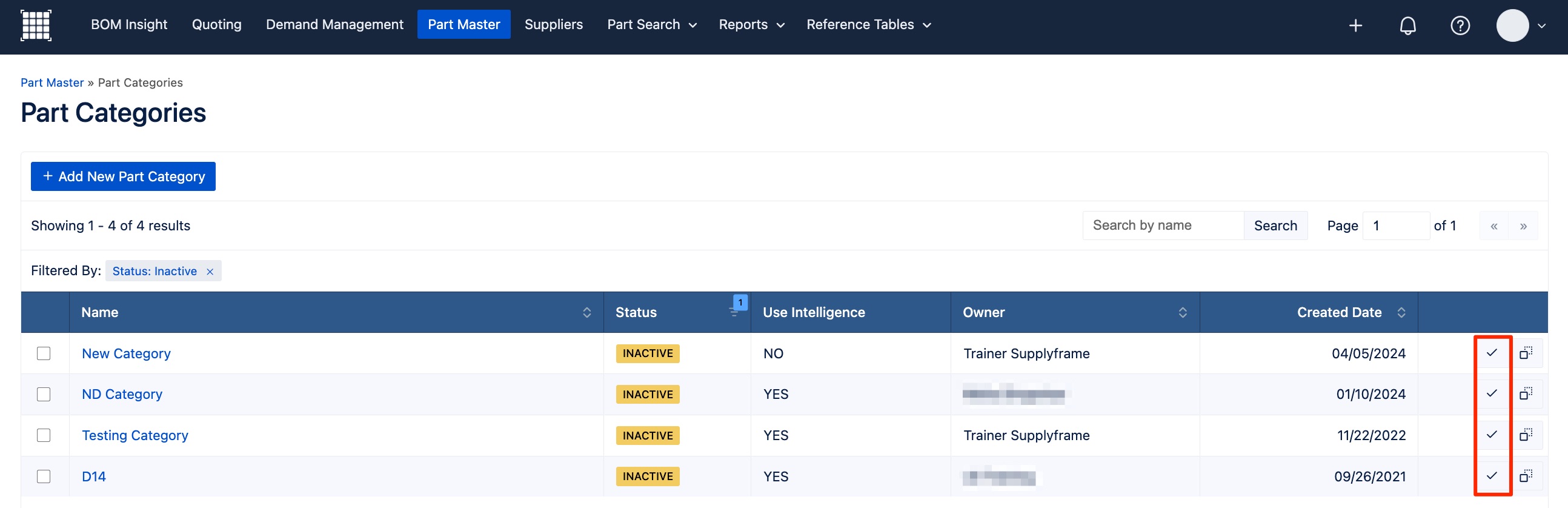This screenshot has height=508, width=1568.
Task: Click the duplicate icon for New Category
Action: click(1526, 353)
